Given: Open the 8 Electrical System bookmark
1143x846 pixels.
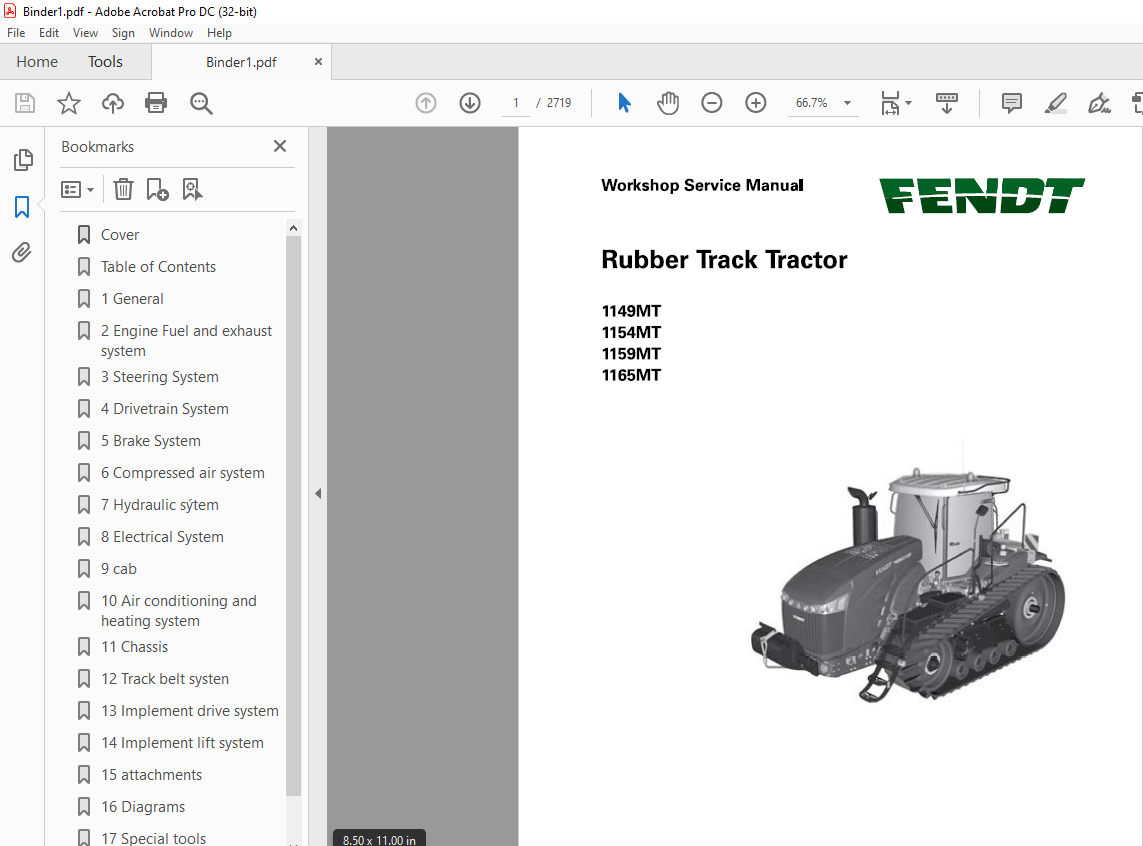Looking at the screenshot, I should 163,537.
